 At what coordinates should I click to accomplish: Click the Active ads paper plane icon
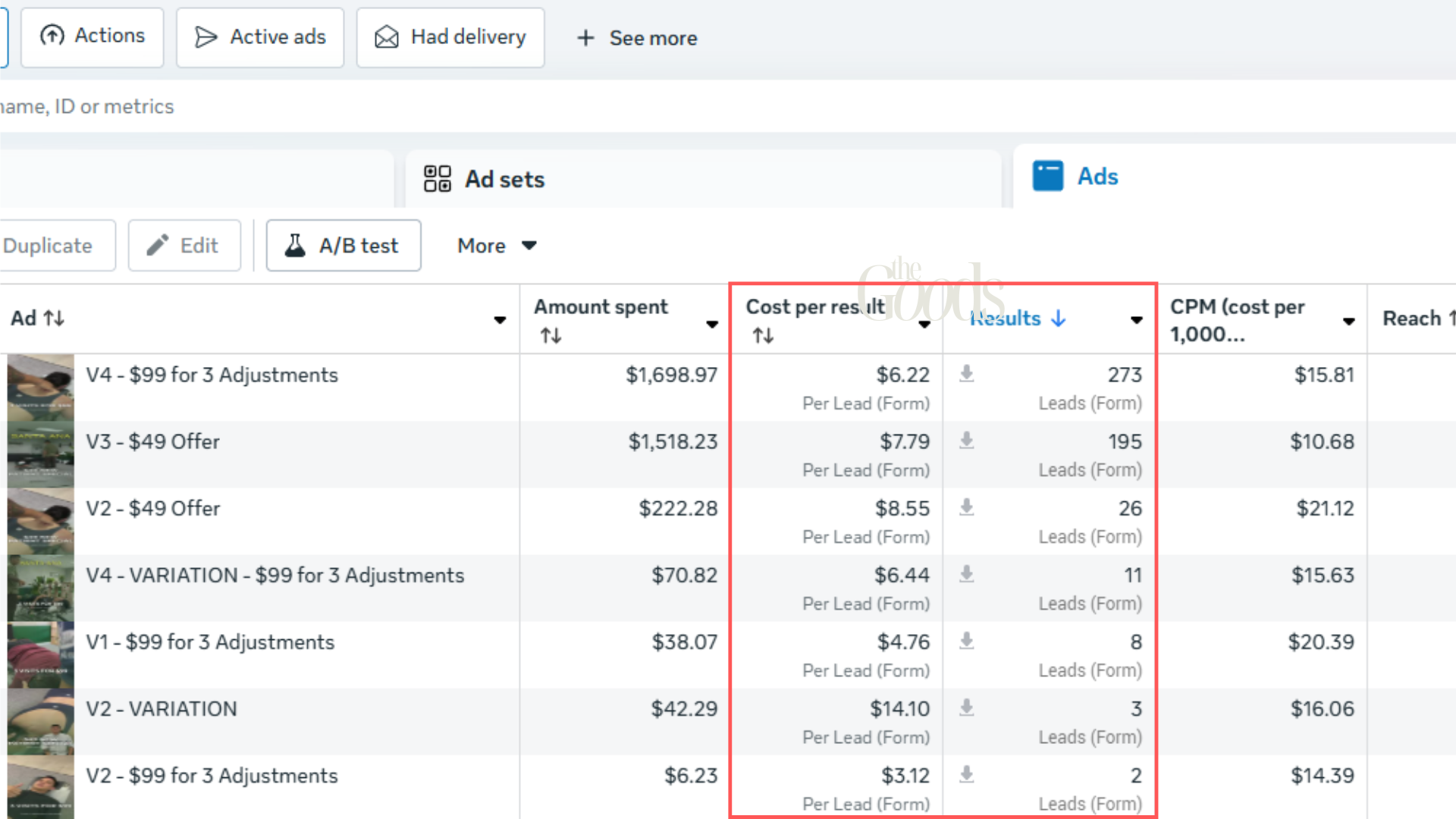click(x=206, y=37)
